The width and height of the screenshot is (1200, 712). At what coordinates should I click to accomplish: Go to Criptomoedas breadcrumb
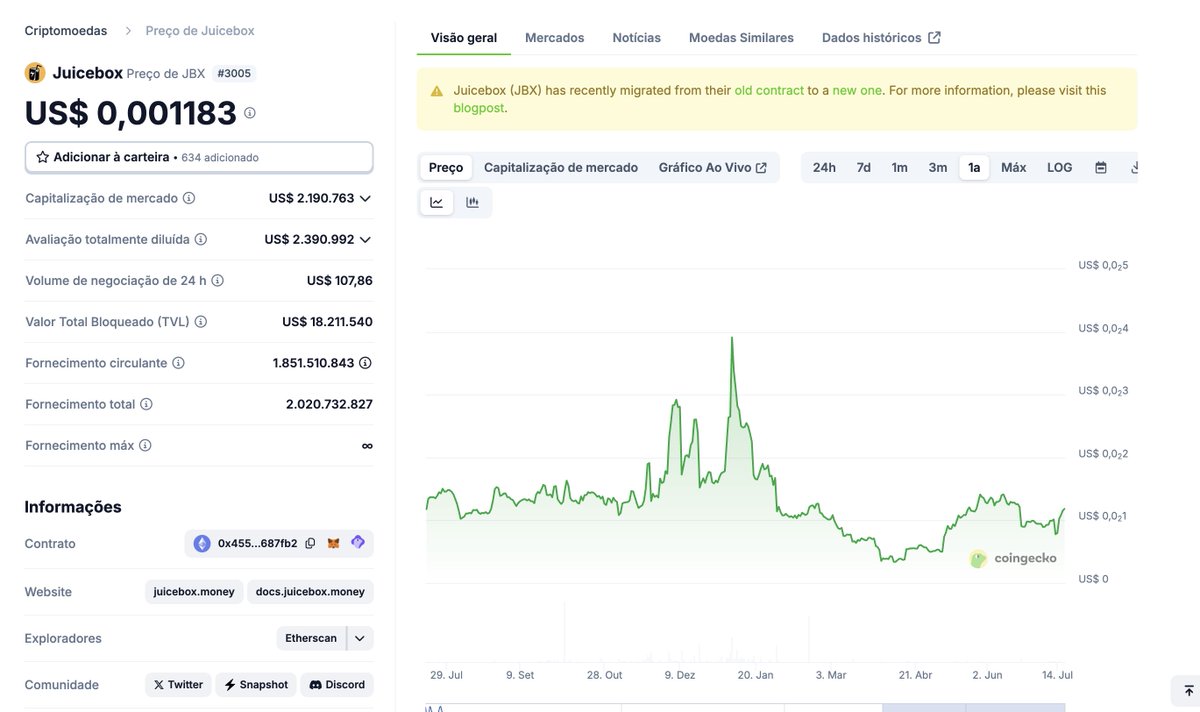tap(66, 31)
